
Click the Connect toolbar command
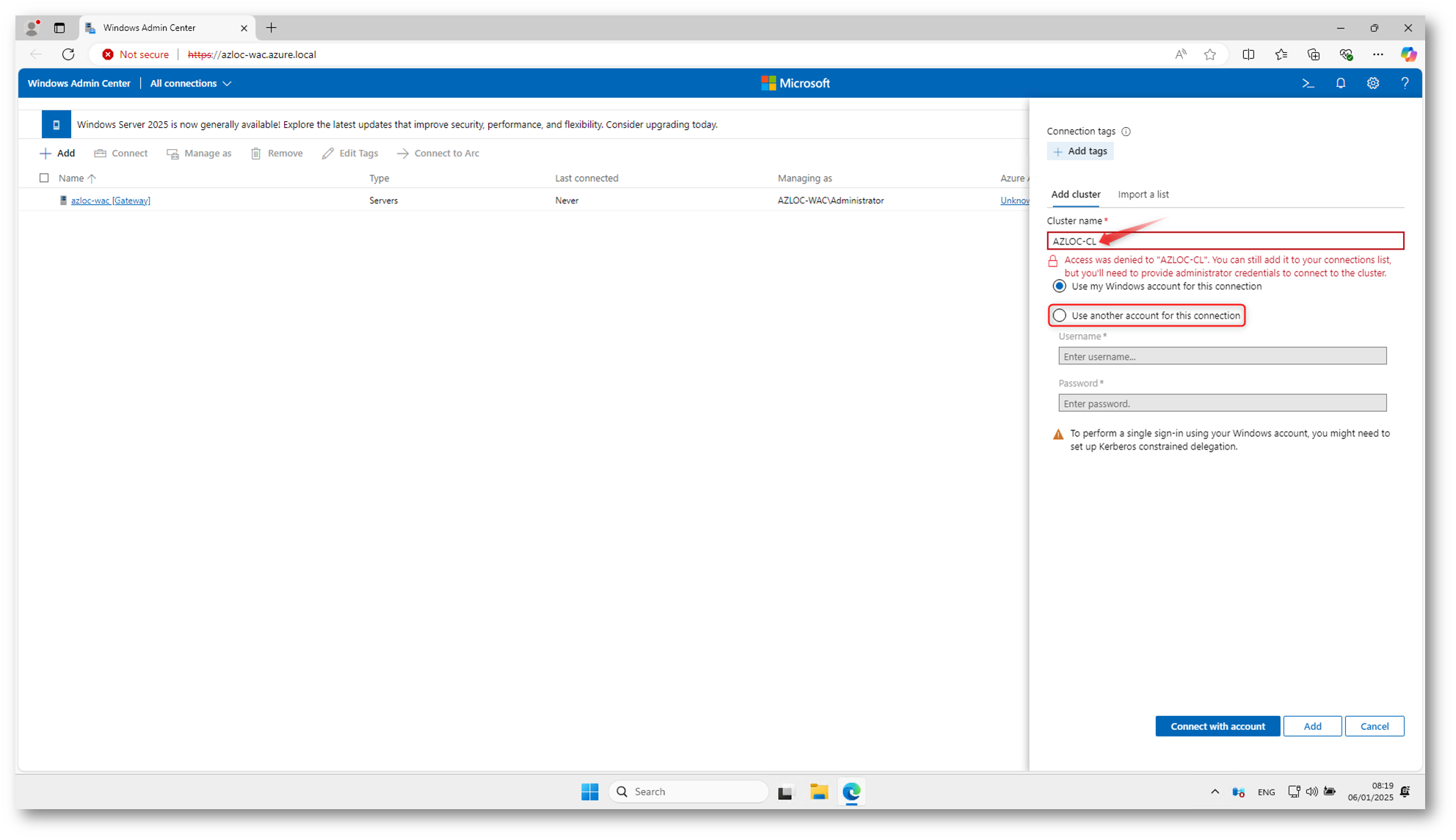[121, 153]
